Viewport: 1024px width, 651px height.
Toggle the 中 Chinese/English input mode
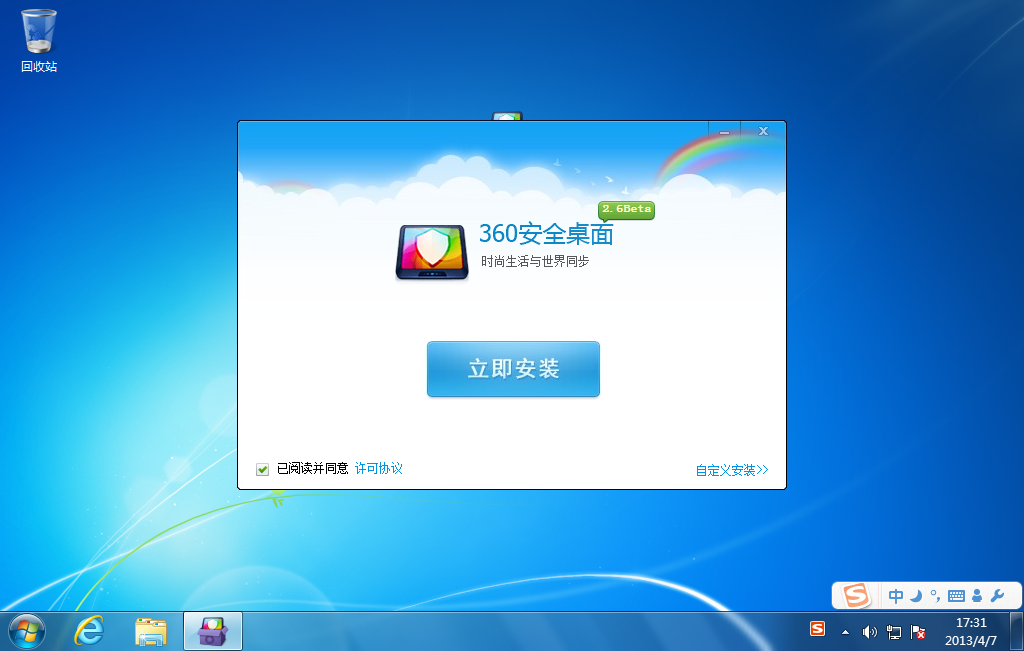(x=896, y=595)
